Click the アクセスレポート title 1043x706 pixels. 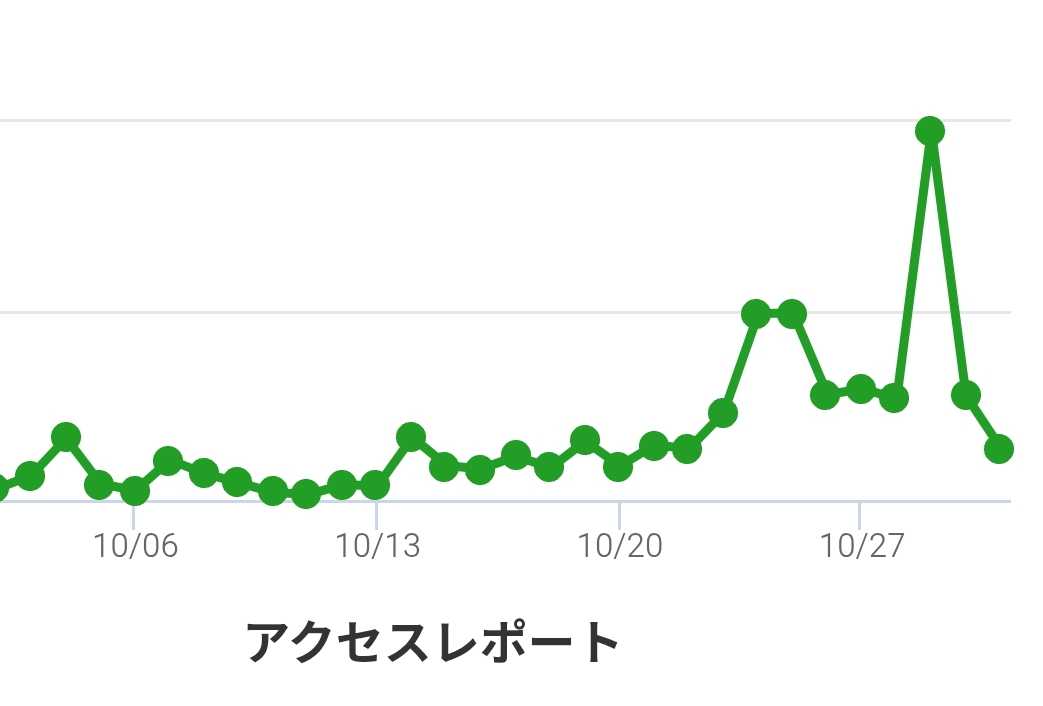click(x=433, y=642)
